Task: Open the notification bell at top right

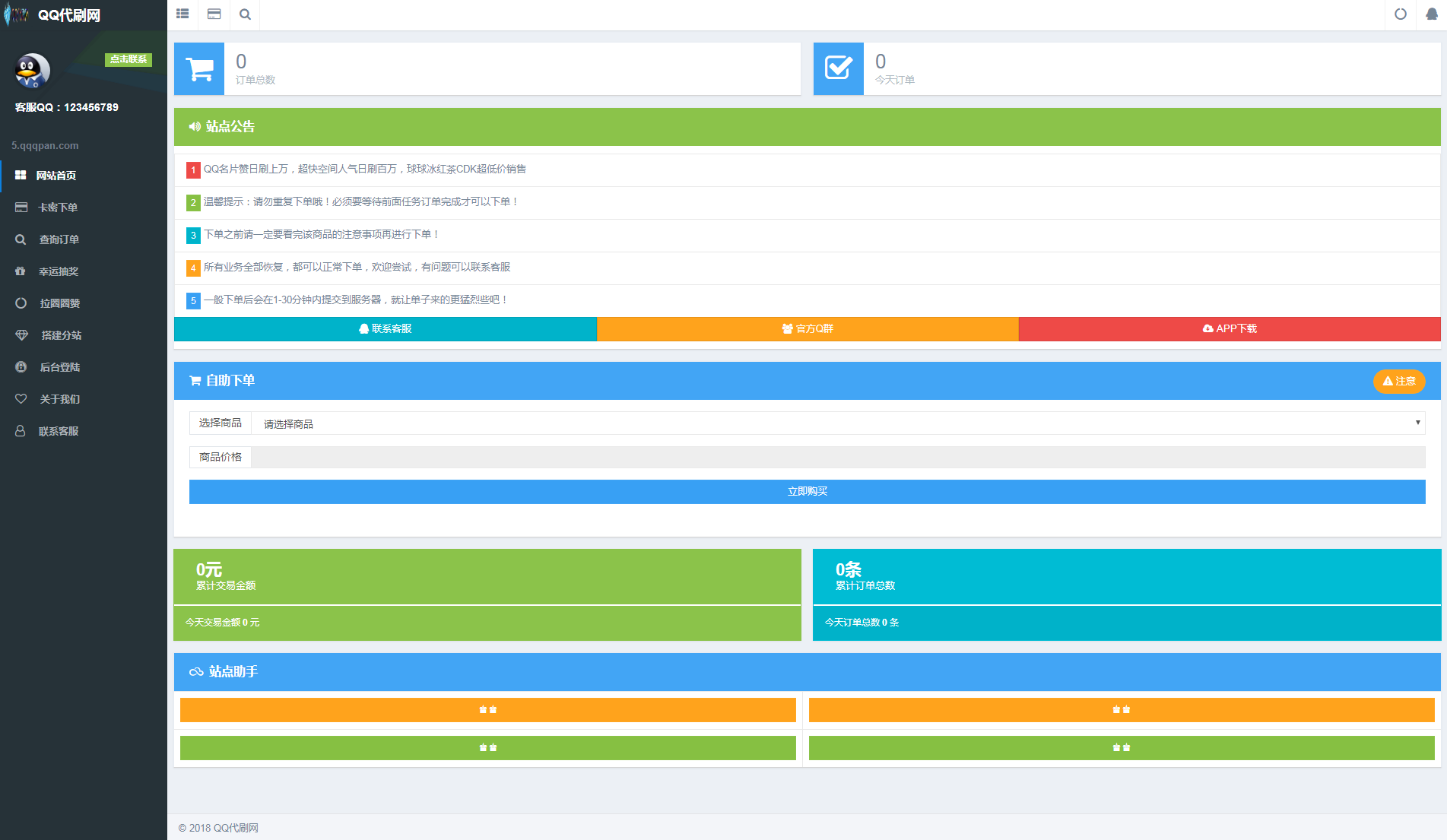Action: [1431, 14]
